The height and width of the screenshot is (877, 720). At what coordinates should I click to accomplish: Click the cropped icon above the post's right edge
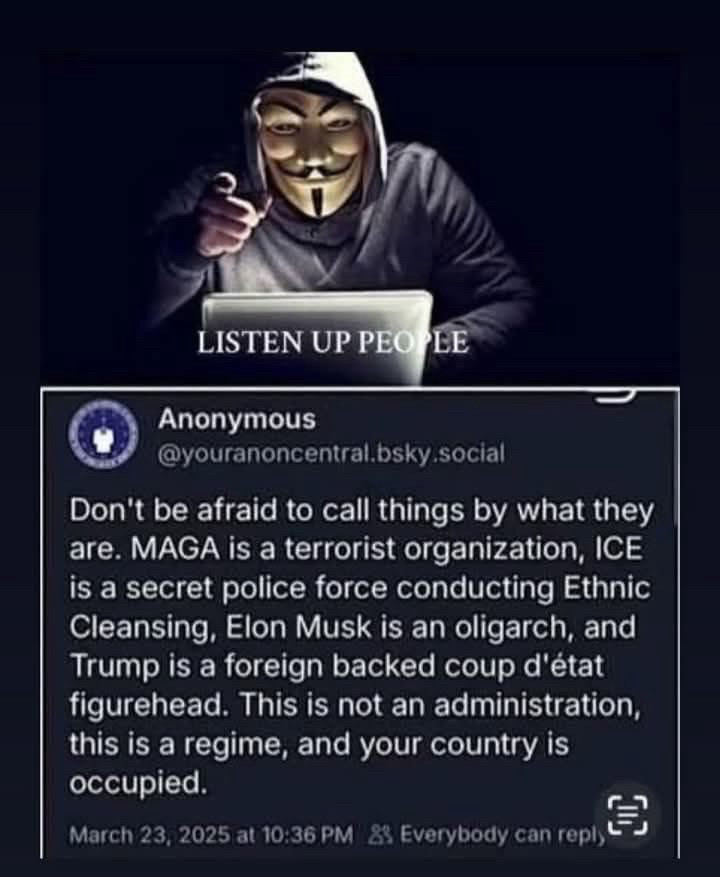[614, 397]
